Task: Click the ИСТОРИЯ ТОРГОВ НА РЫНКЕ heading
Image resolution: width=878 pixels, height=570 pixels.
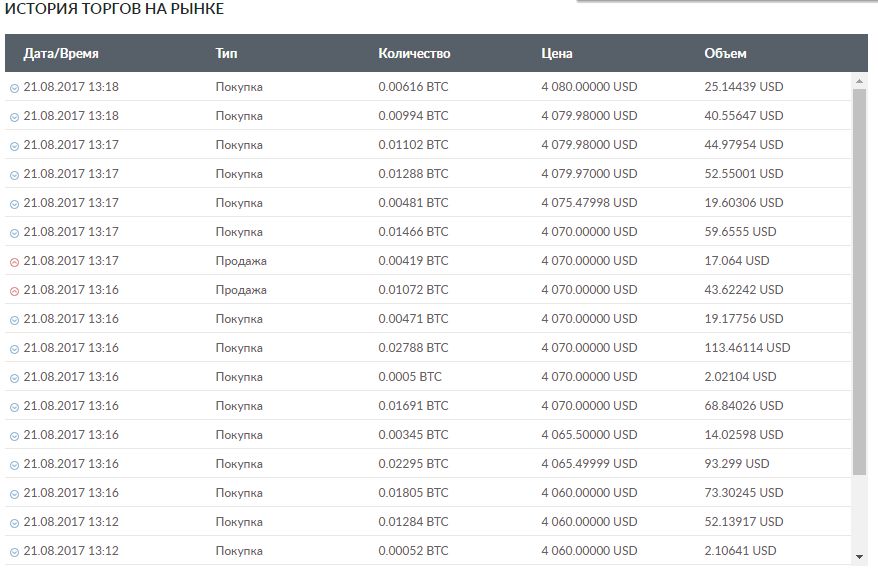Action: coord(115,10)
